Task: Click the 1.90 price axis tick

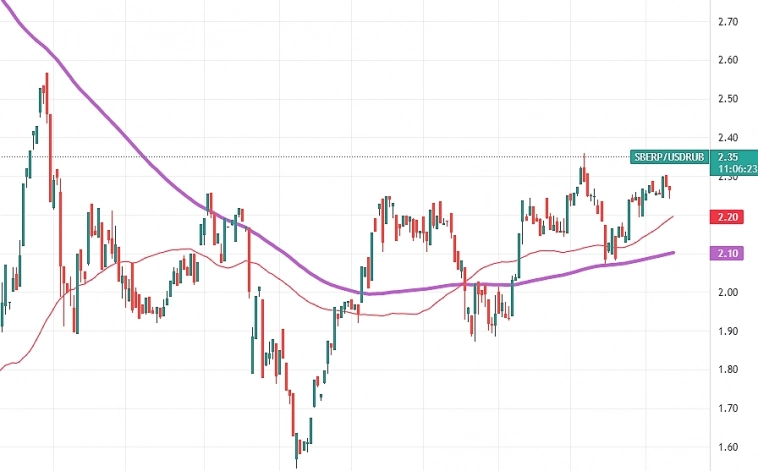Action: click(x=728, y=331)
